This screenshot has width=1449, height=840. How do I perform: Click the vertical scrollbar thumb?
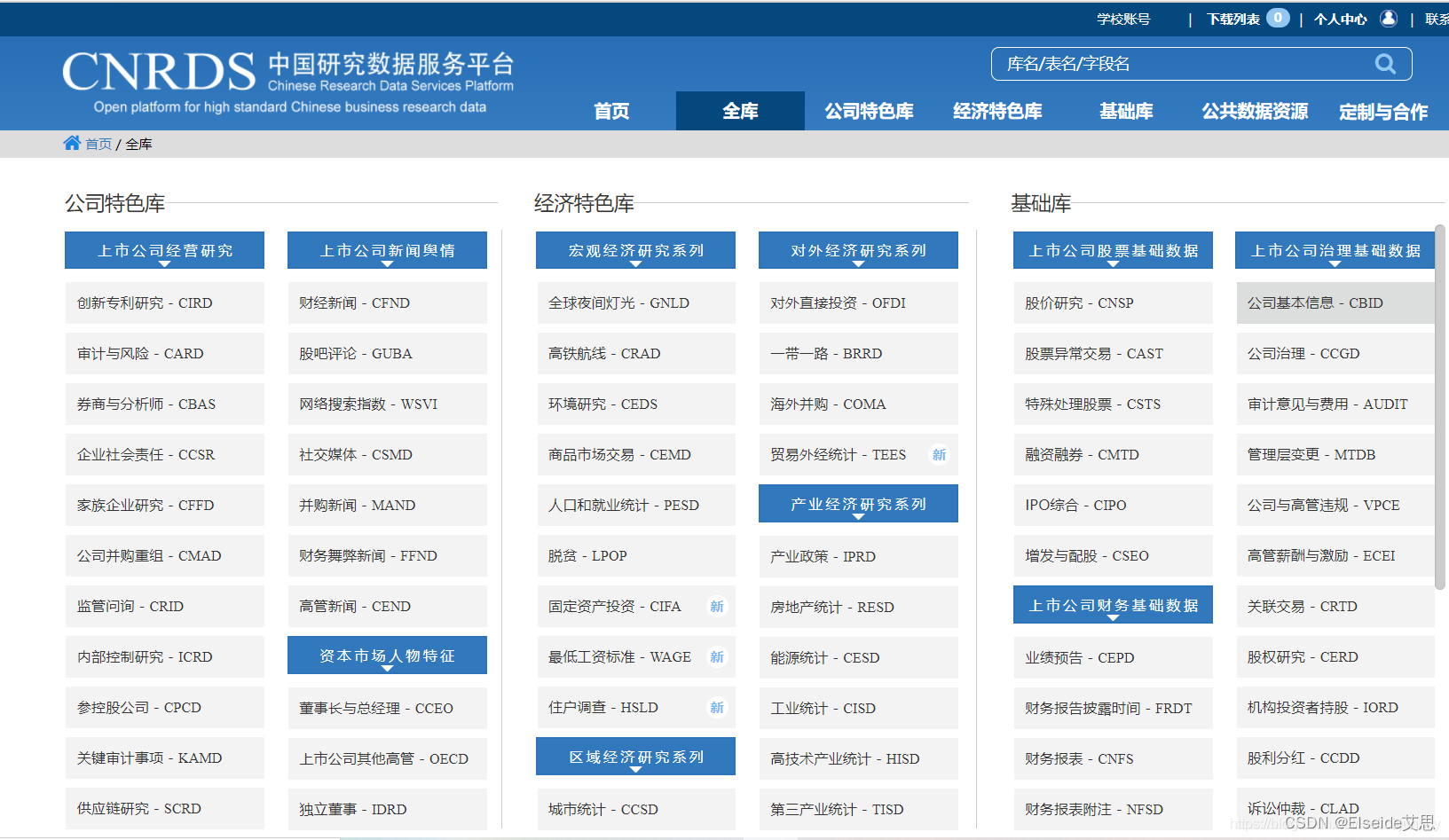(x=1439, y=406)
